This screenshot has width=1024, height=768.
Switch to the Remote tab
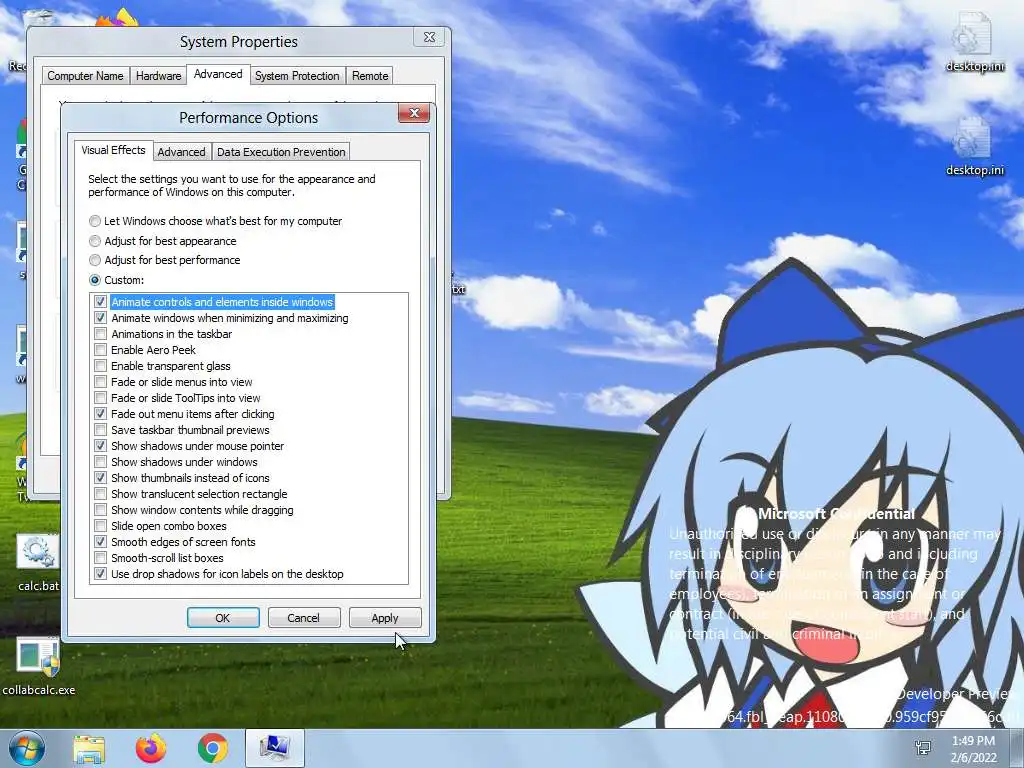[x=370, y=76]
